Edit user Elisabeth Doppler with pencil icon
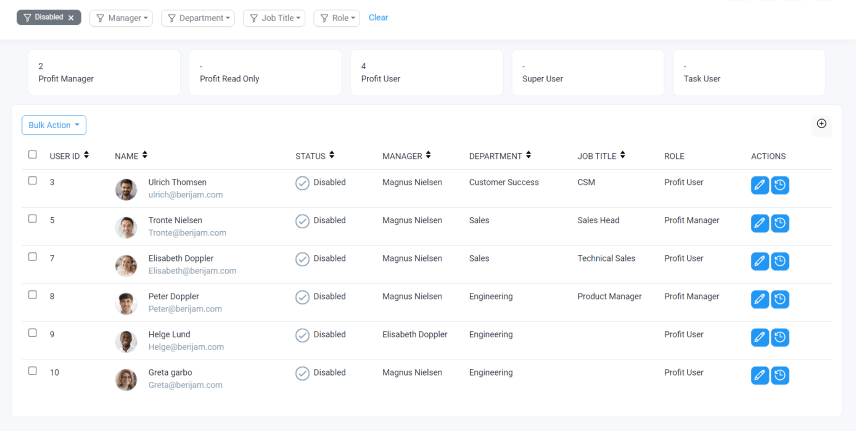 [760, 262]
